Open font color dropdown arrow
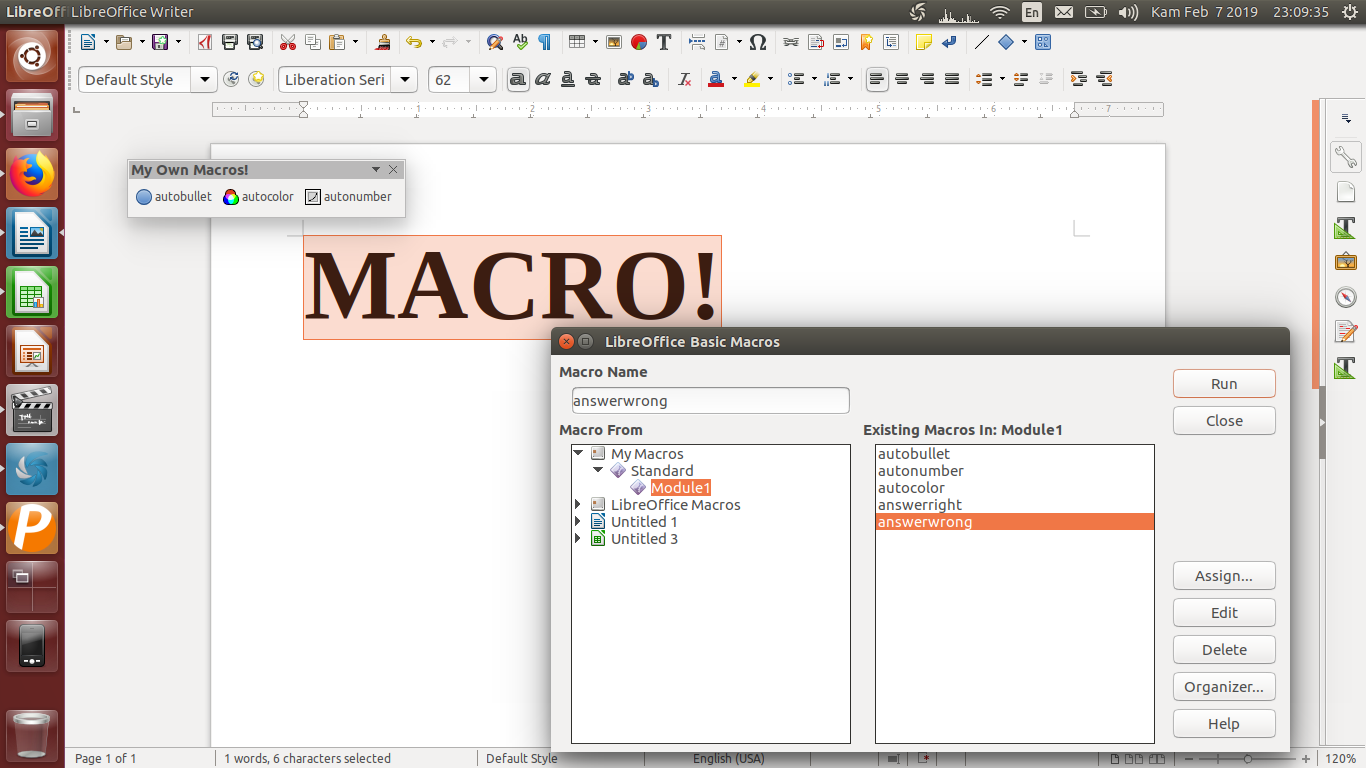1366x768 pixels. (733, 79)
